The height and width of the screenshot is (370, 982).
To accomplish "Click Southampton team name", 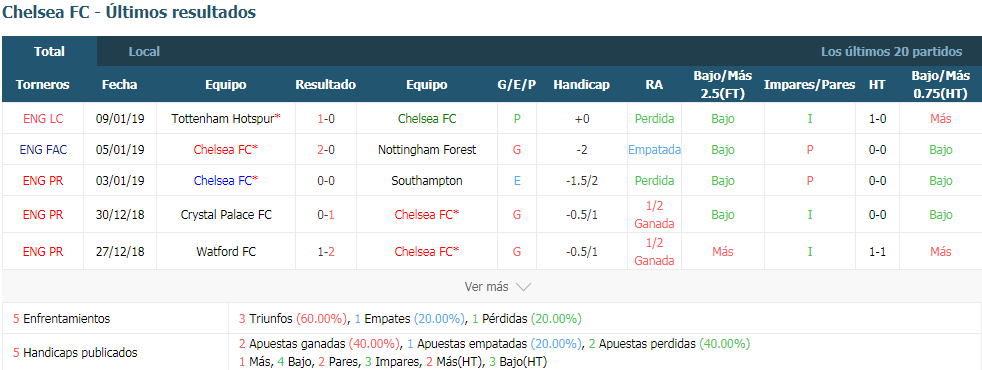I will pos(426,181).
